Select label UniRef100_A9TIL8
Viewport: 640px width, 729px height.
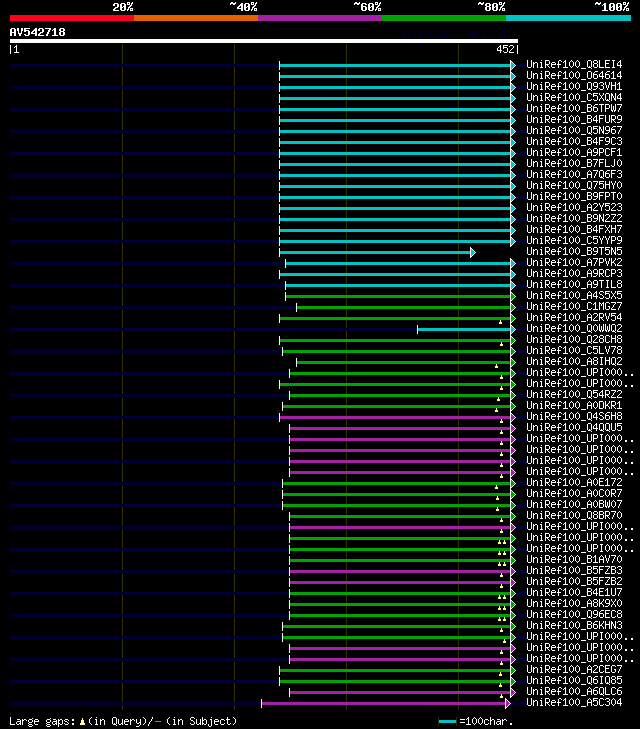(x=574, y=285)
